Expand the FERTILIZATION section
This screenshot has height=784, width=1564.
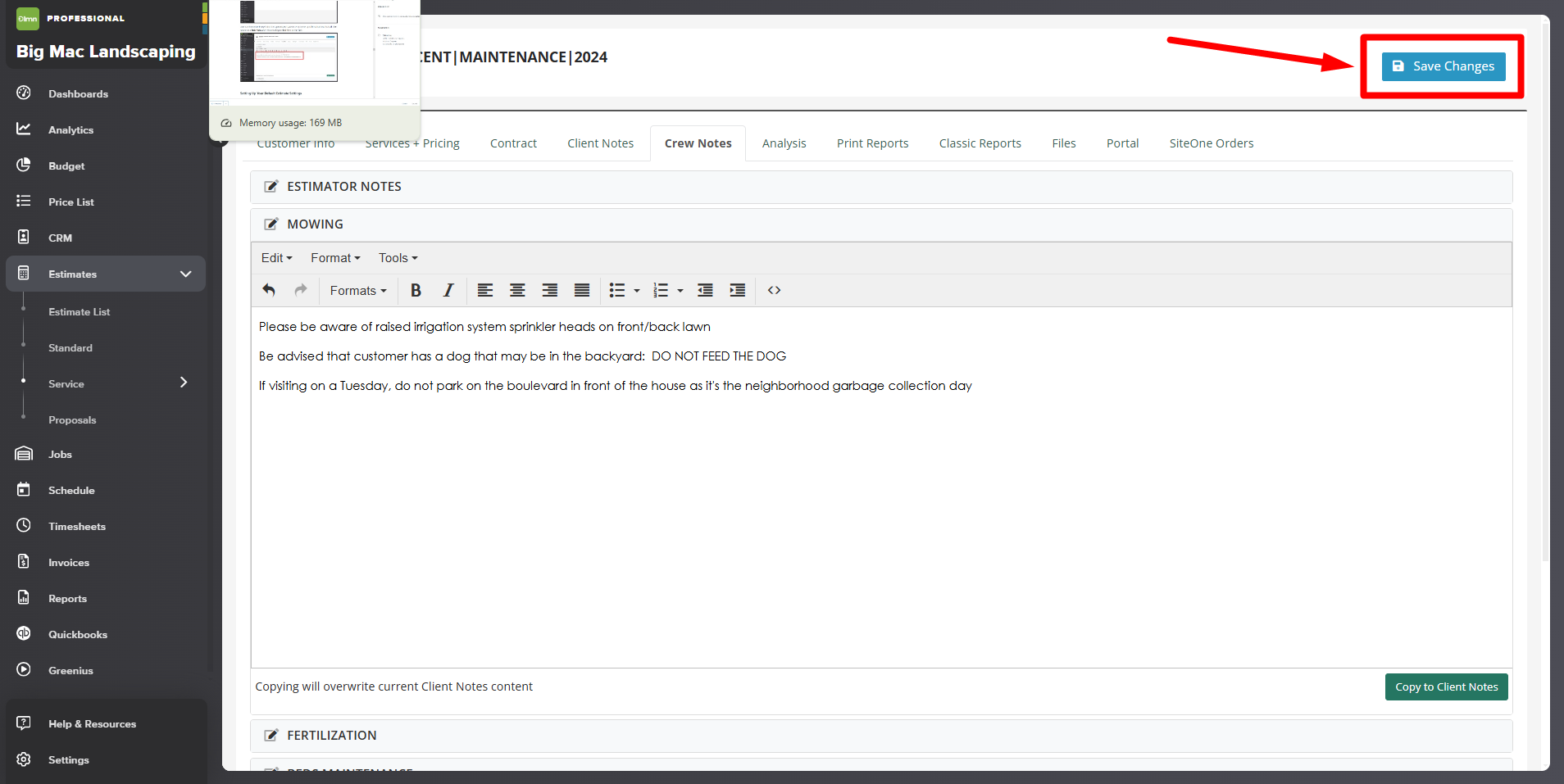click(x=881, y=736)
